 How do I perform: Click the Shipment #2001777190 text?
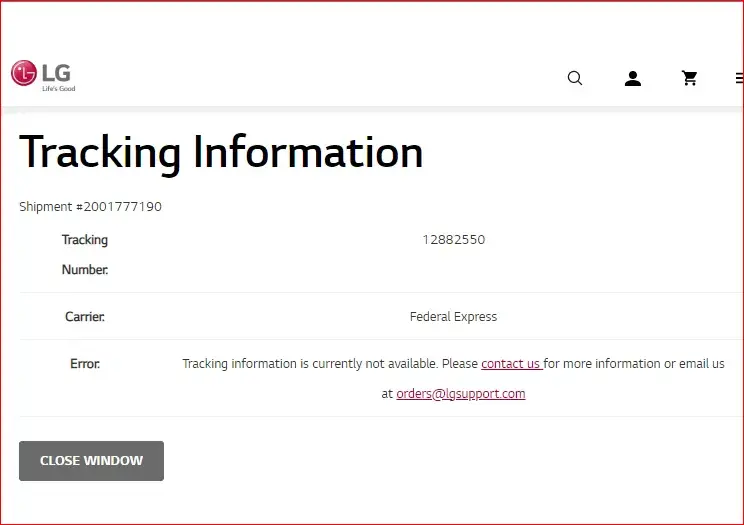(90, 207)
